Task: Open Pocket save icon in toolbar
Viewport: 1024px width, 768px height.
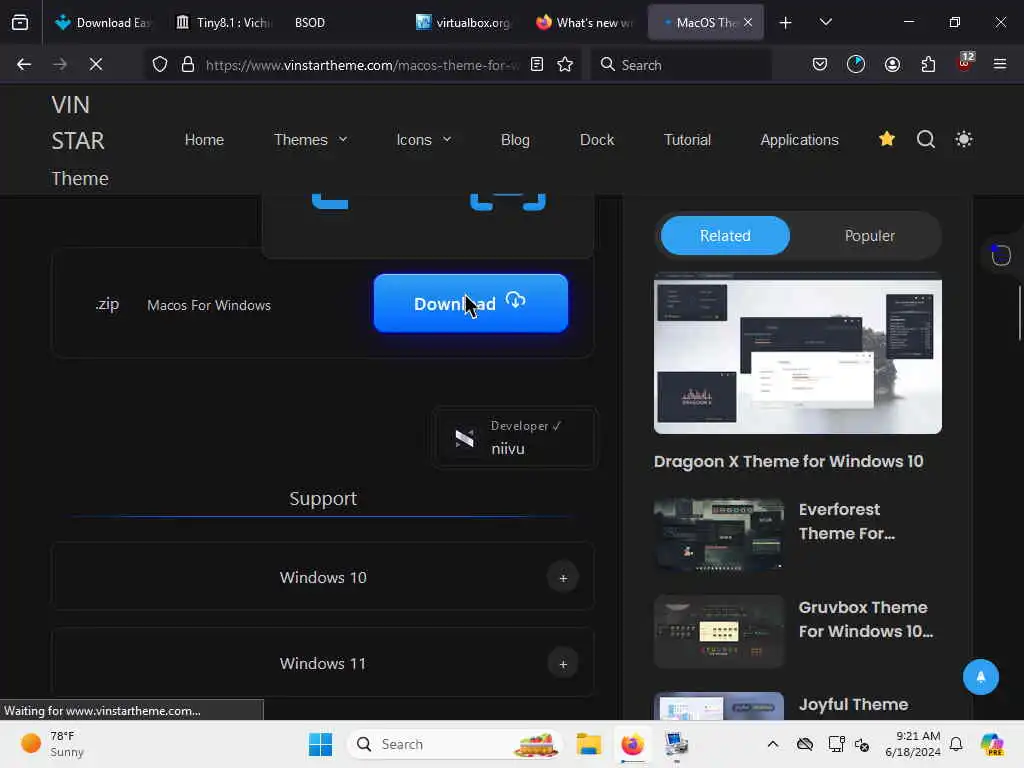Action: (820, 64)
